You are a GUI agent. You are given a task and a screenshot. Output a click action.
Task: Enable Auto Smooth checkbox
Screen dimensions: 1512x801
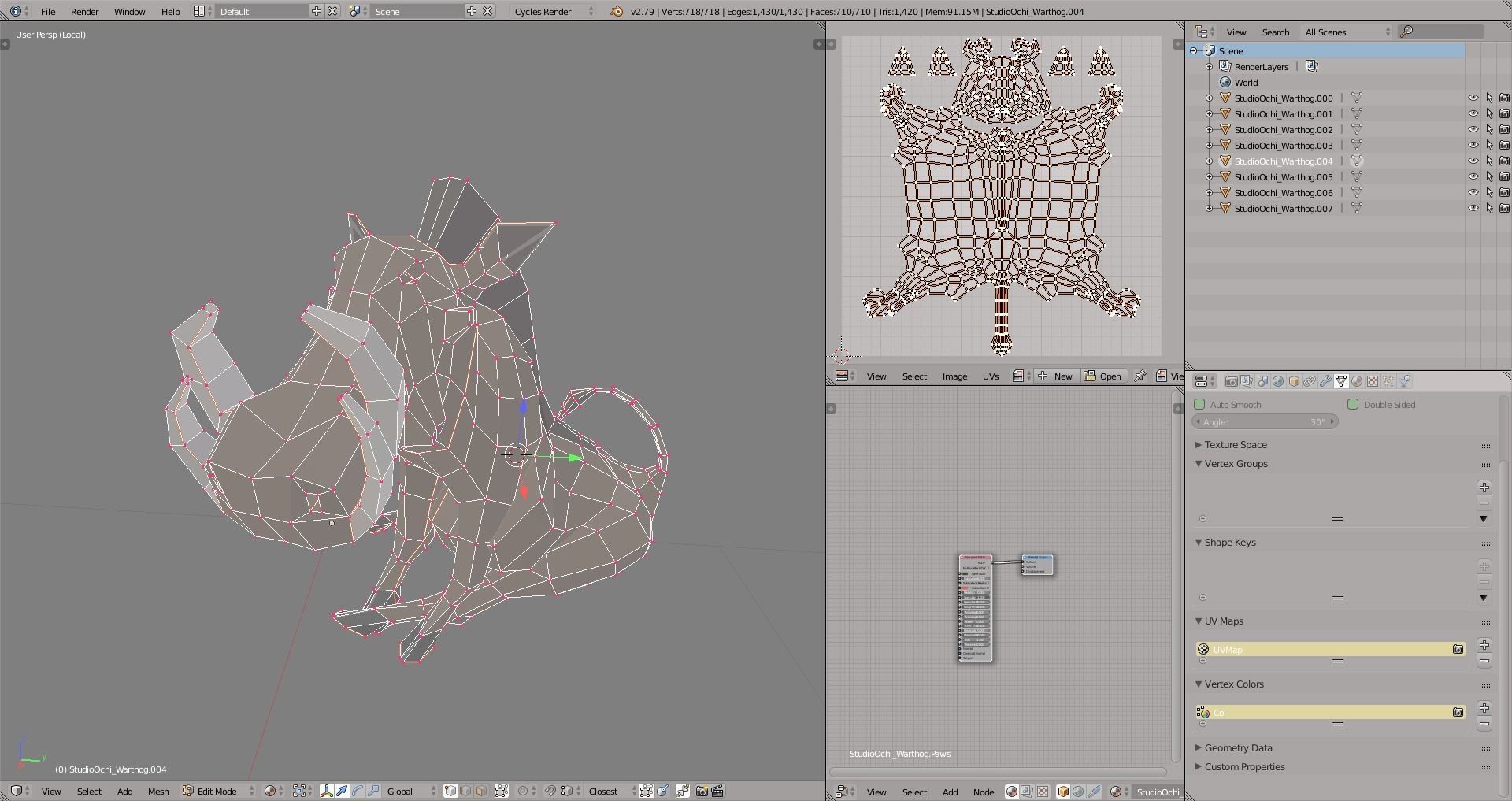(1199, 405)
